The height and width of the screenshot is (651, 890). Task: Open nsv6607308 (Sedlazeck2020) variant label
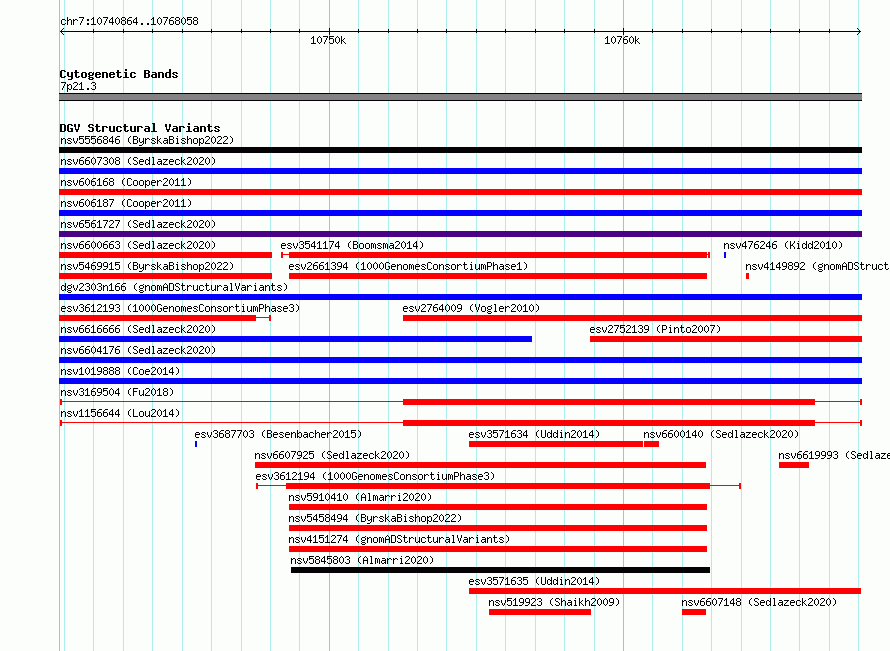point(138,161)
